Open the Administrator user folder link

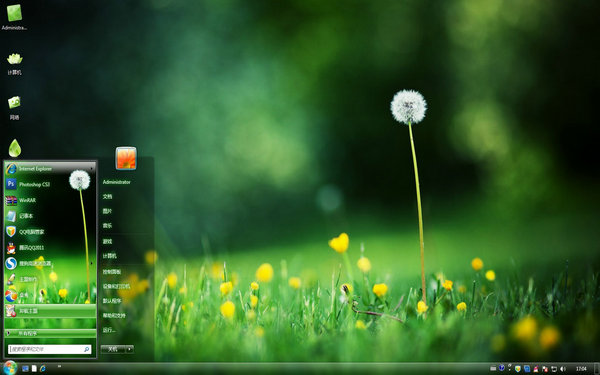click(117, 182)
